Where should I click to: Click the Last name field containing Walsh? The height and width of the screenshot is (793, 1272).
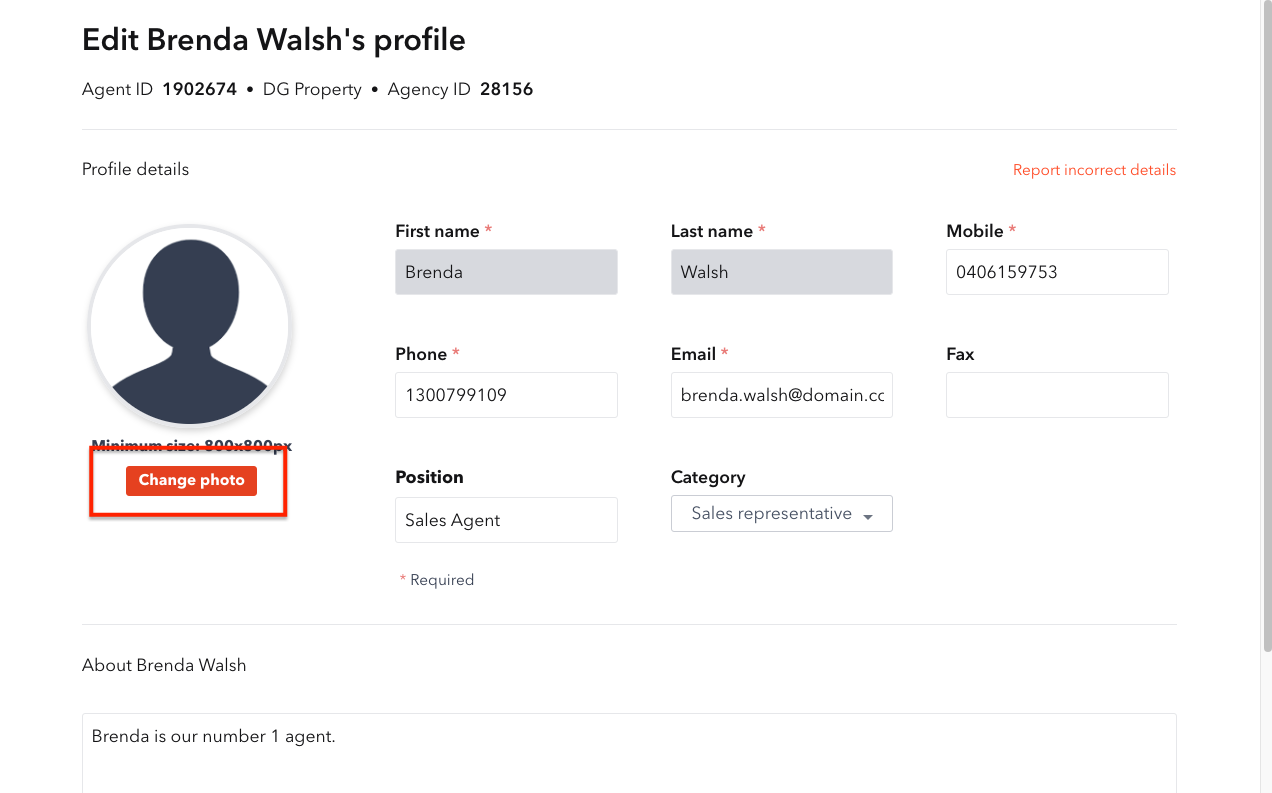[781, 272]
